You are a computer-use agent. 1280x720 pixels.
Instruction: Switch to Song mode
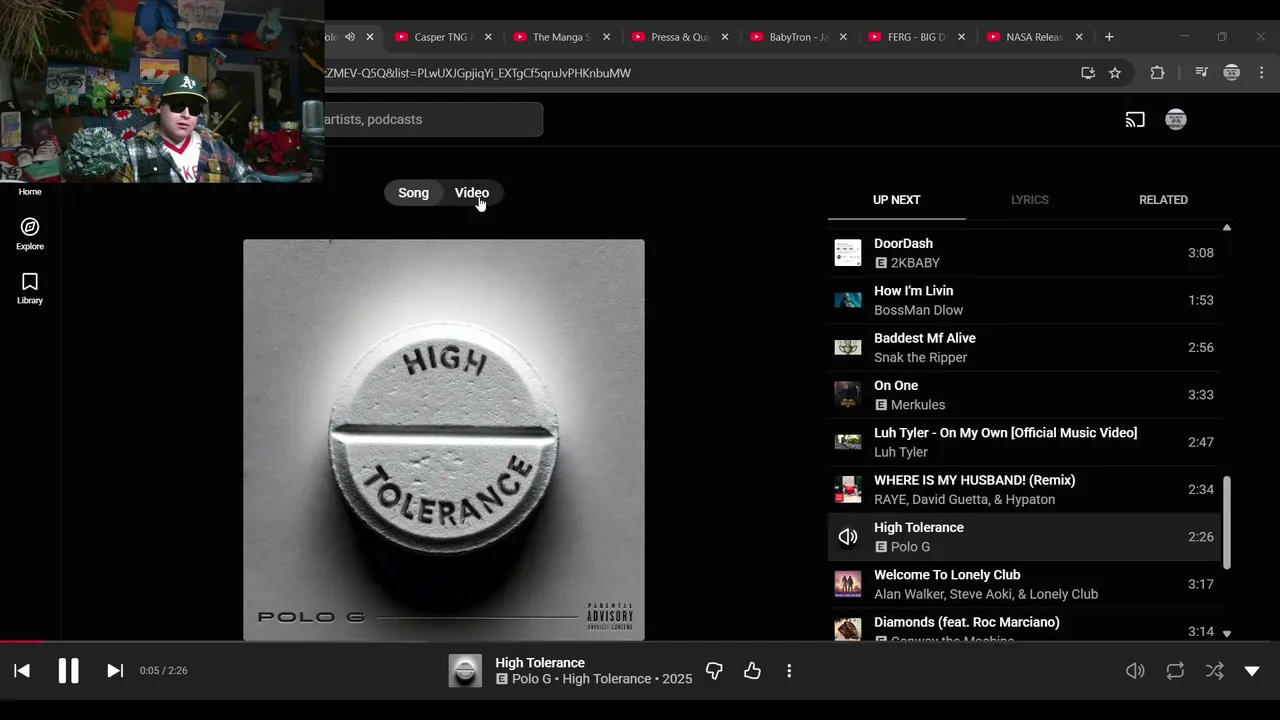(x=413, y=193)
